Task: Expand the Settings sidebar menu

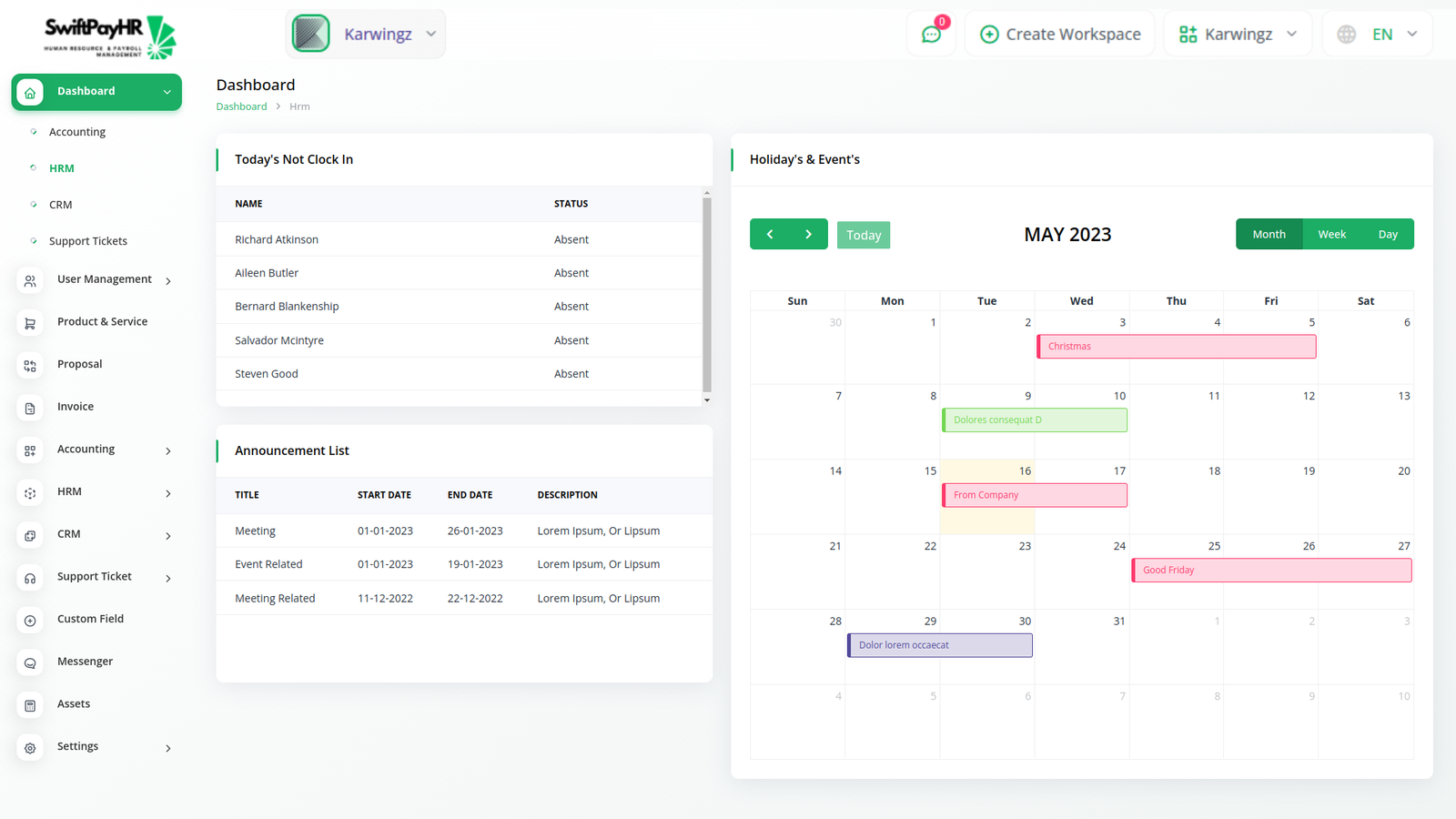Action: 168,748
